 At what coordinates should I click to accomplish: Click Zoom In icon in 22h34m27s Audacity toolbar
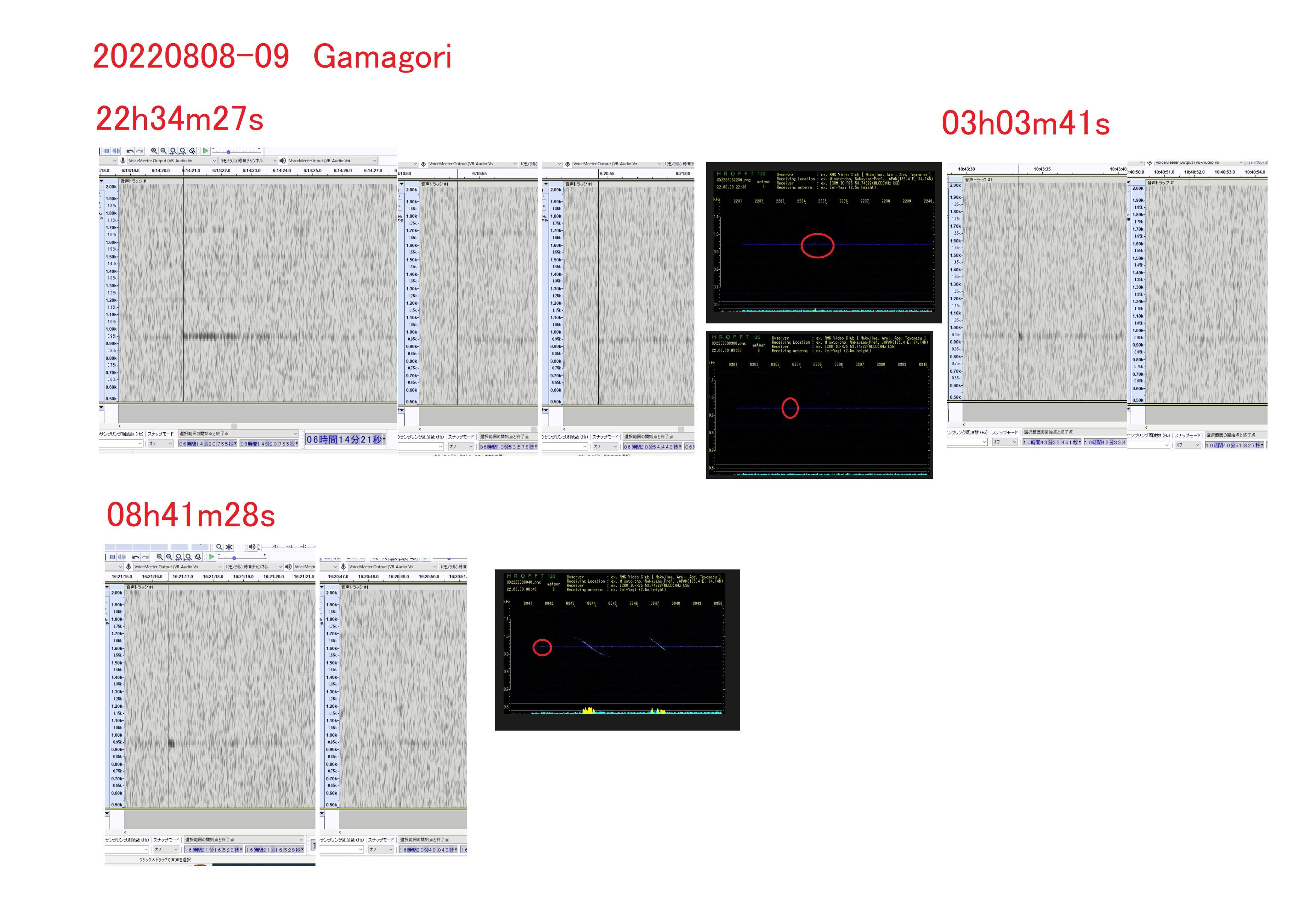click(154, 151)
